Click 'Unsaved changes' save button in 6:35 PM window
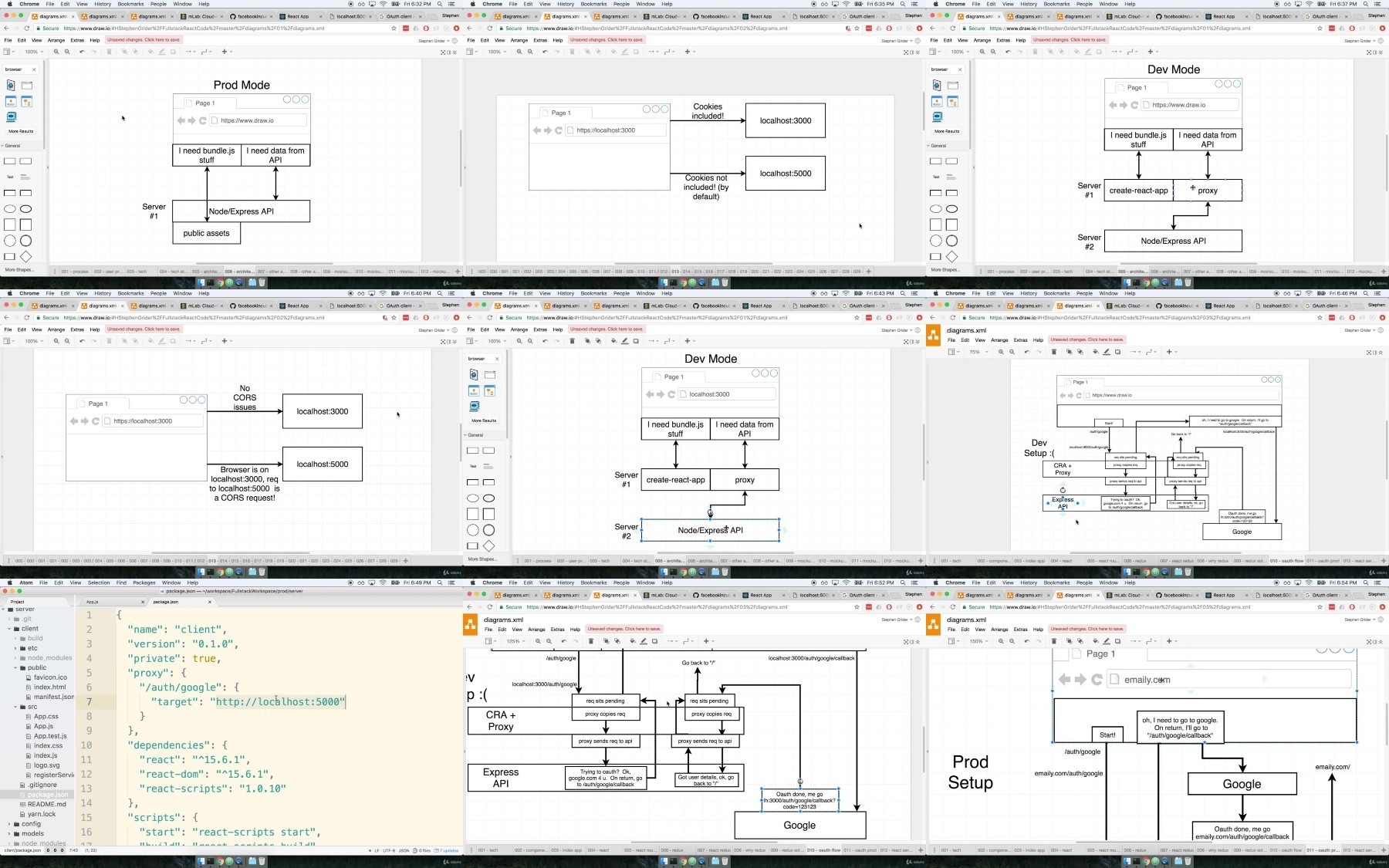This screenshot has height=868, width=1389. coord(607,40)
